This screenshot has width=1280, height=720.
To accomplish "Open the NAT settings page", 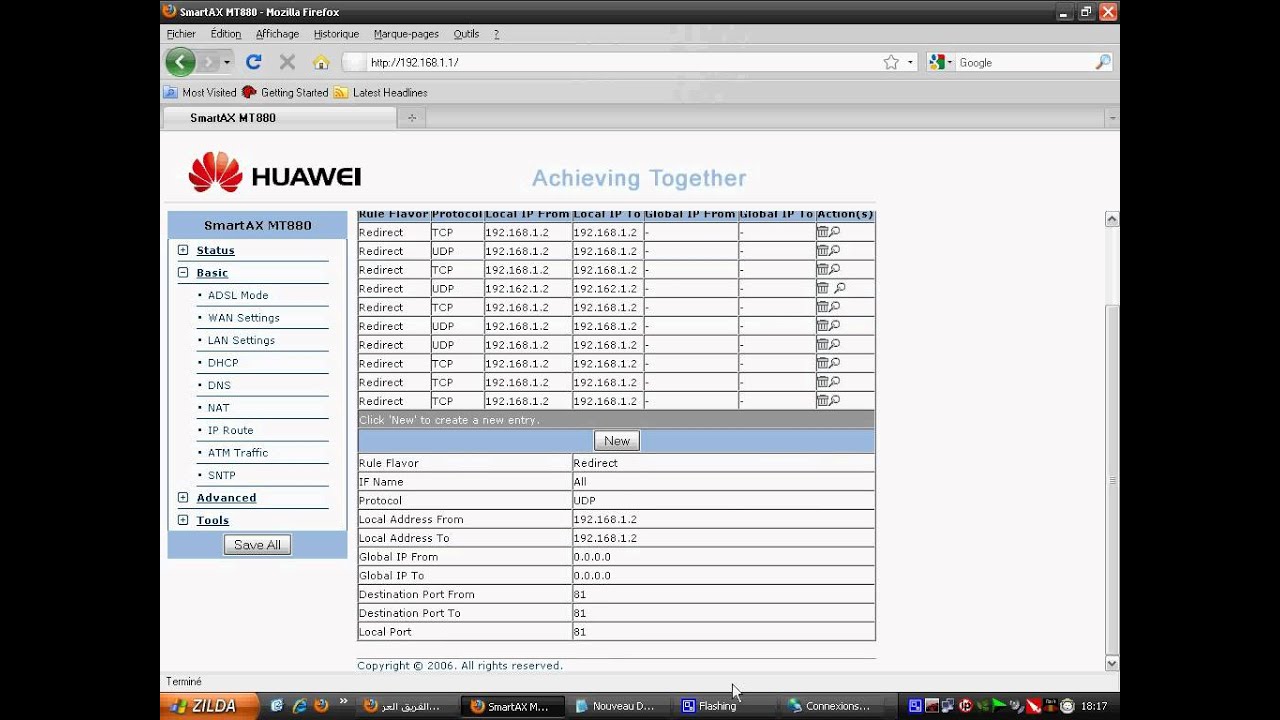I will click(x=219, y=408).
